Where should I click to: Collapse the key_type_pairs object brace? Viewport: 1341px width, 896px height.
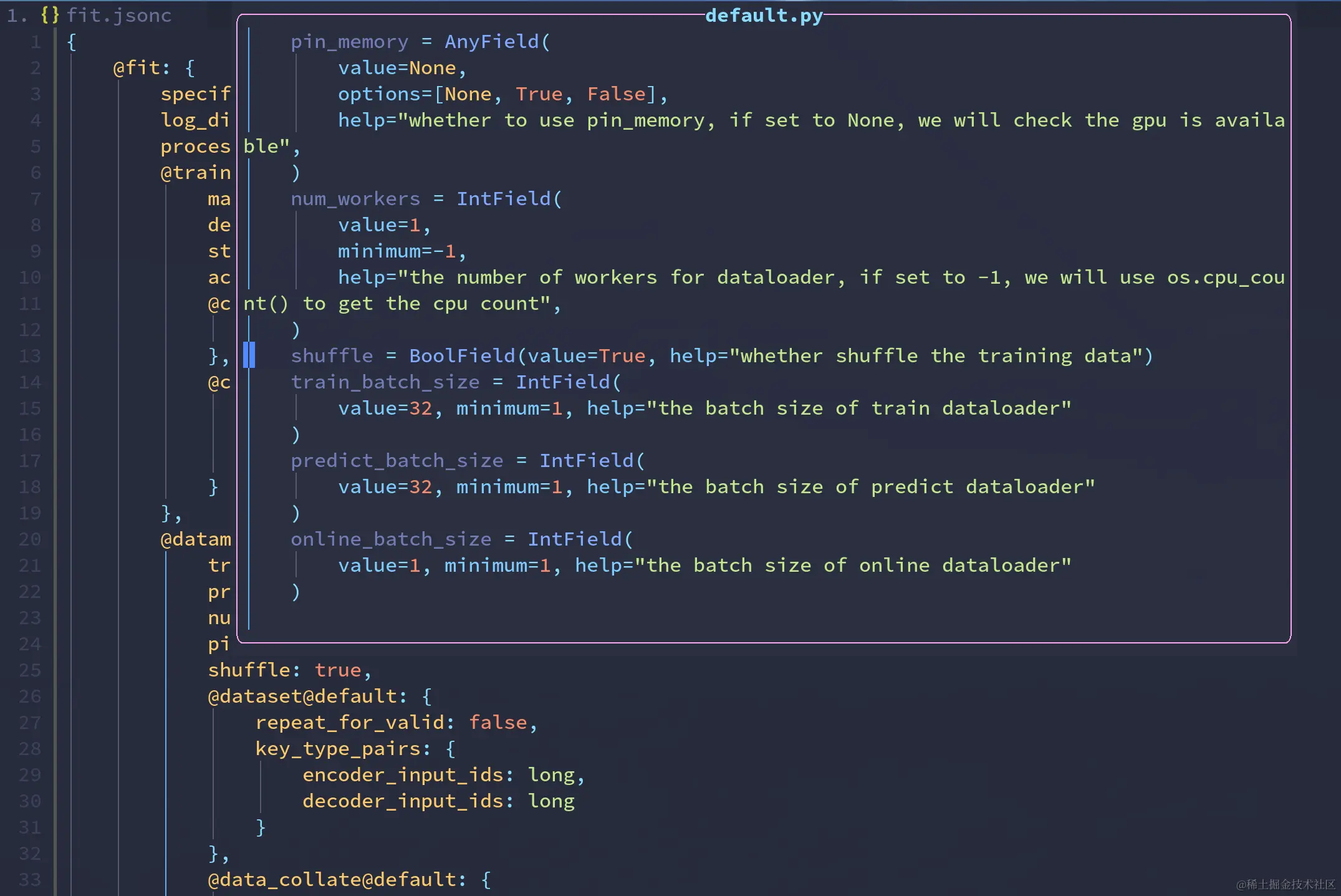coord(450,748)
